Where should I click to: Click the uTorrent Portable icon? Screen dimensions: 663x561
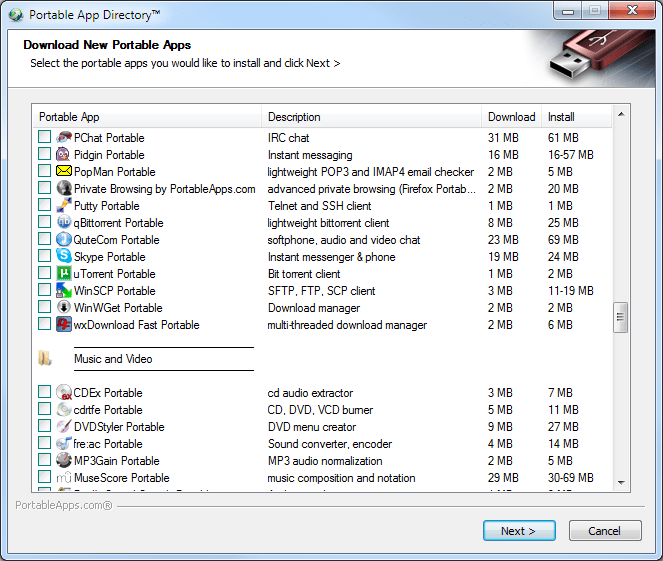pyautogui.click(x=64, y=274)
